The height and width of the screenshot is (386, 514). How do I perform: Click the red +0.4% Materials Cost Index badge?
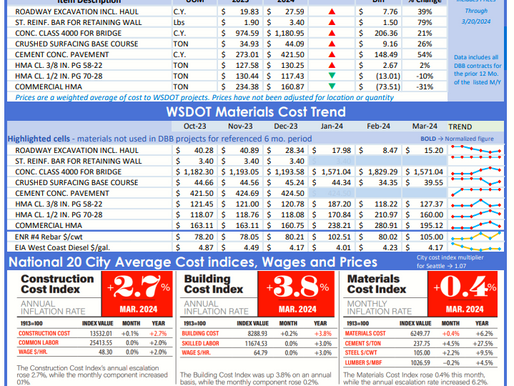(463, 294)
